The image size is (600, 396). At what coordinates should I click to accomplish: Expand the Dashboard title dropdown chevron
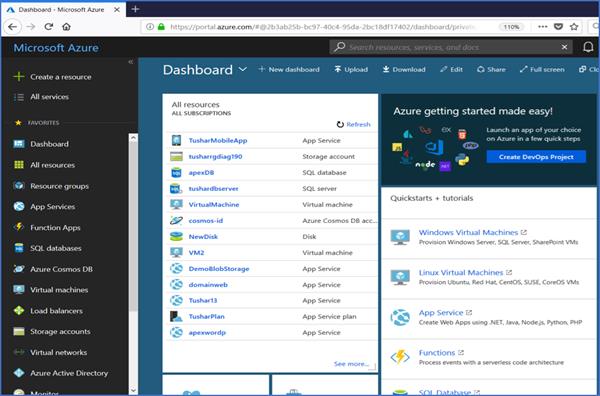(x=243, y=70)
